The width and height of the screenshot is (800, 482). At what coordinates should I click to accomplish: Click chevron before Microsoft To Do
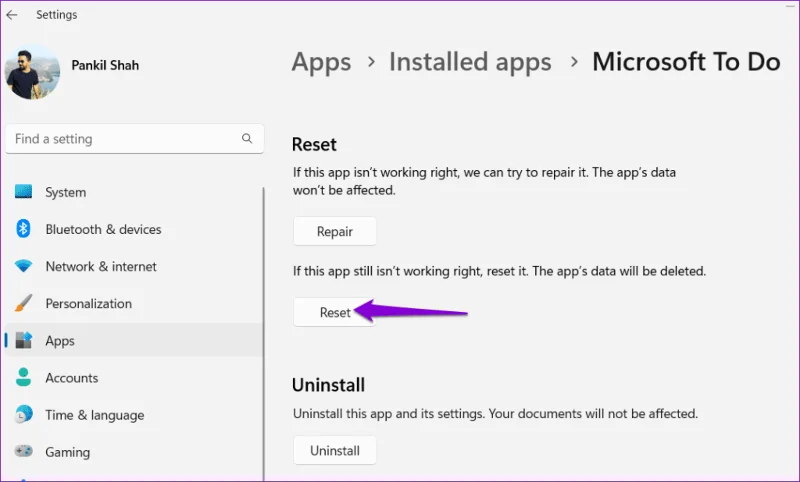[x=574, y=62]
